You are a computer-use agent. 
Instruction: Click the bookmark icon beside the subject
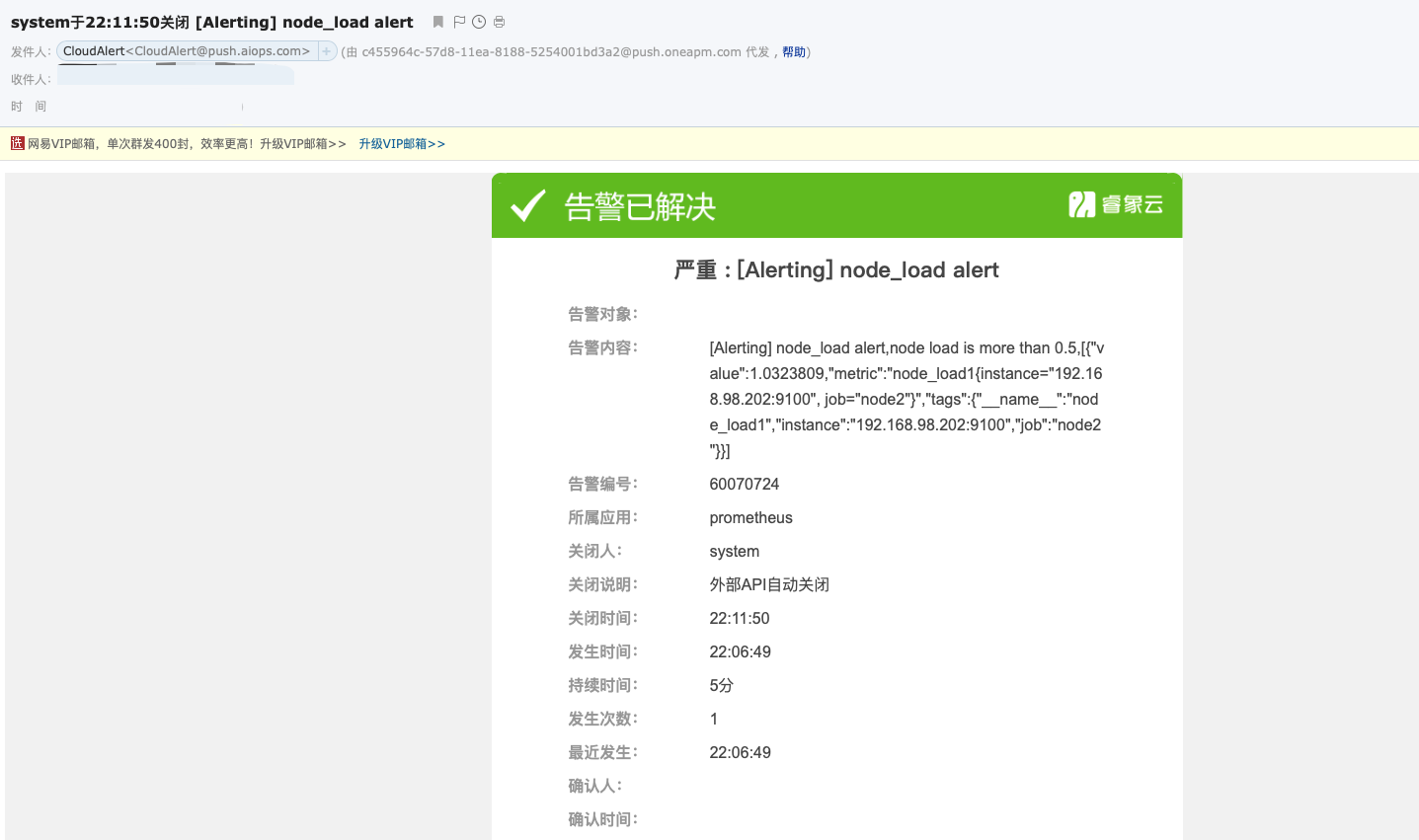coord(438,22)
